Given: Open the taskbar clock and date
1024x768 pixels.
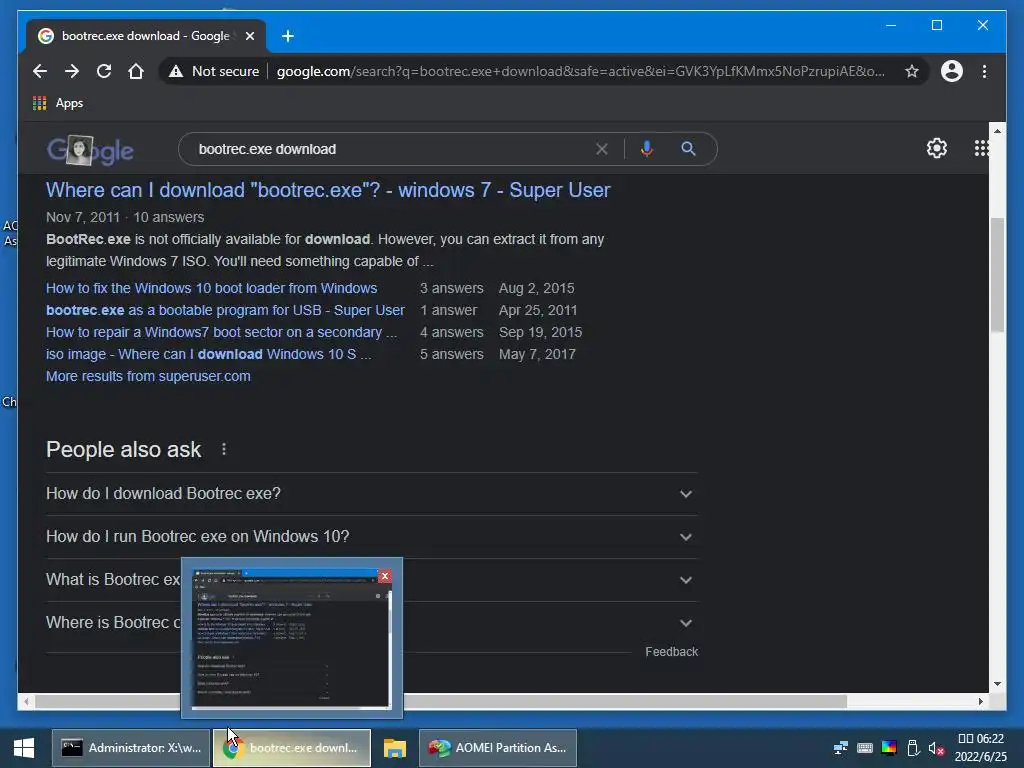Looking at the screenshot, I should [x=980, y=748].
